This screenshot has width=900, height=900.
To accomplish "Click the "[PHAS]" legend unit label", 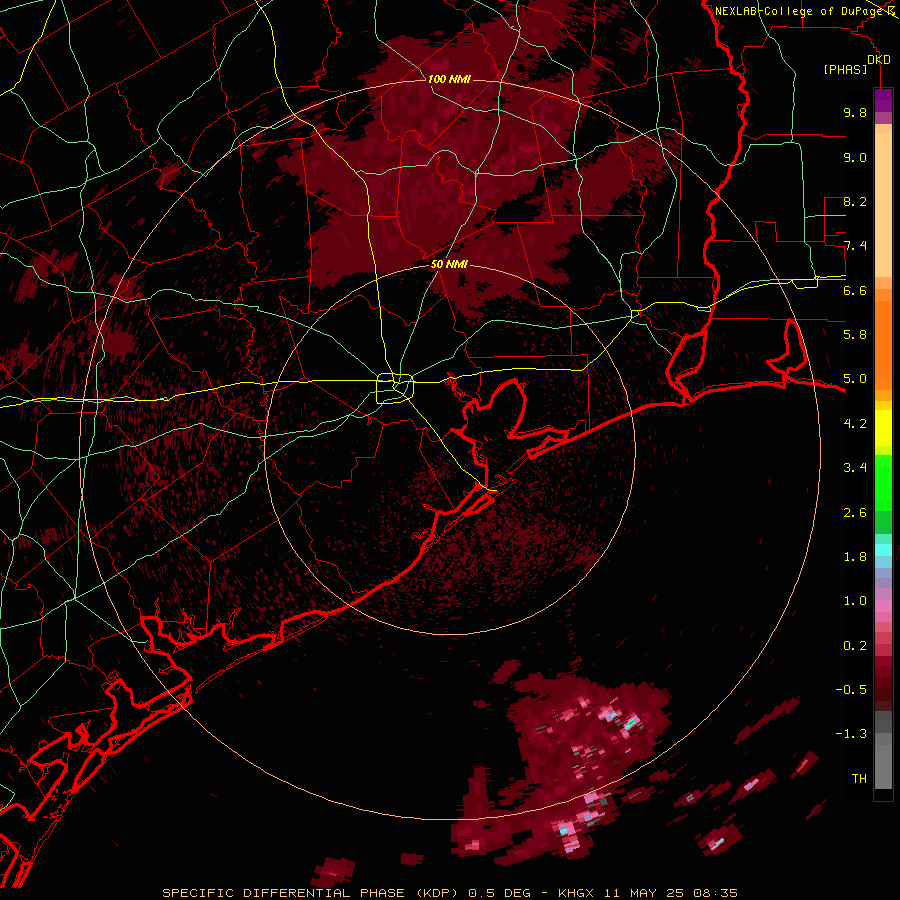I will pos(845,70).
